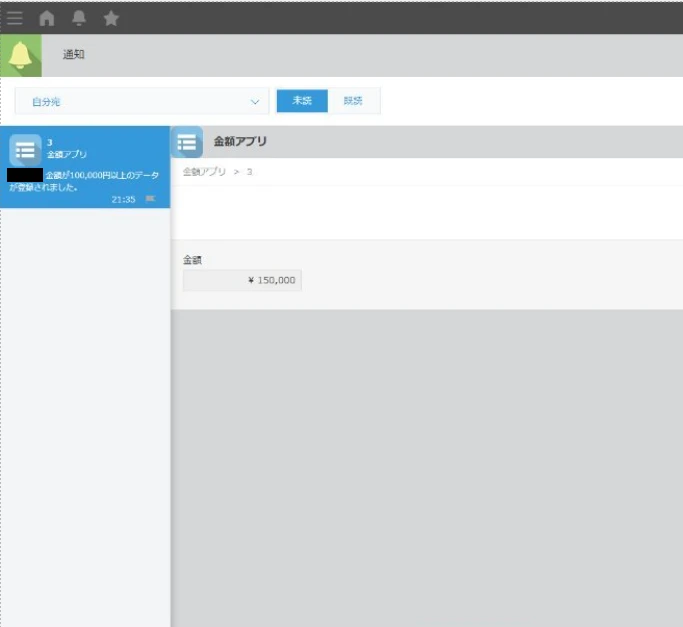This screenshot has width=683, height=627.
Task: Select the 金額が100,000円以上 notification message
Action: click(x=84, y=181)
